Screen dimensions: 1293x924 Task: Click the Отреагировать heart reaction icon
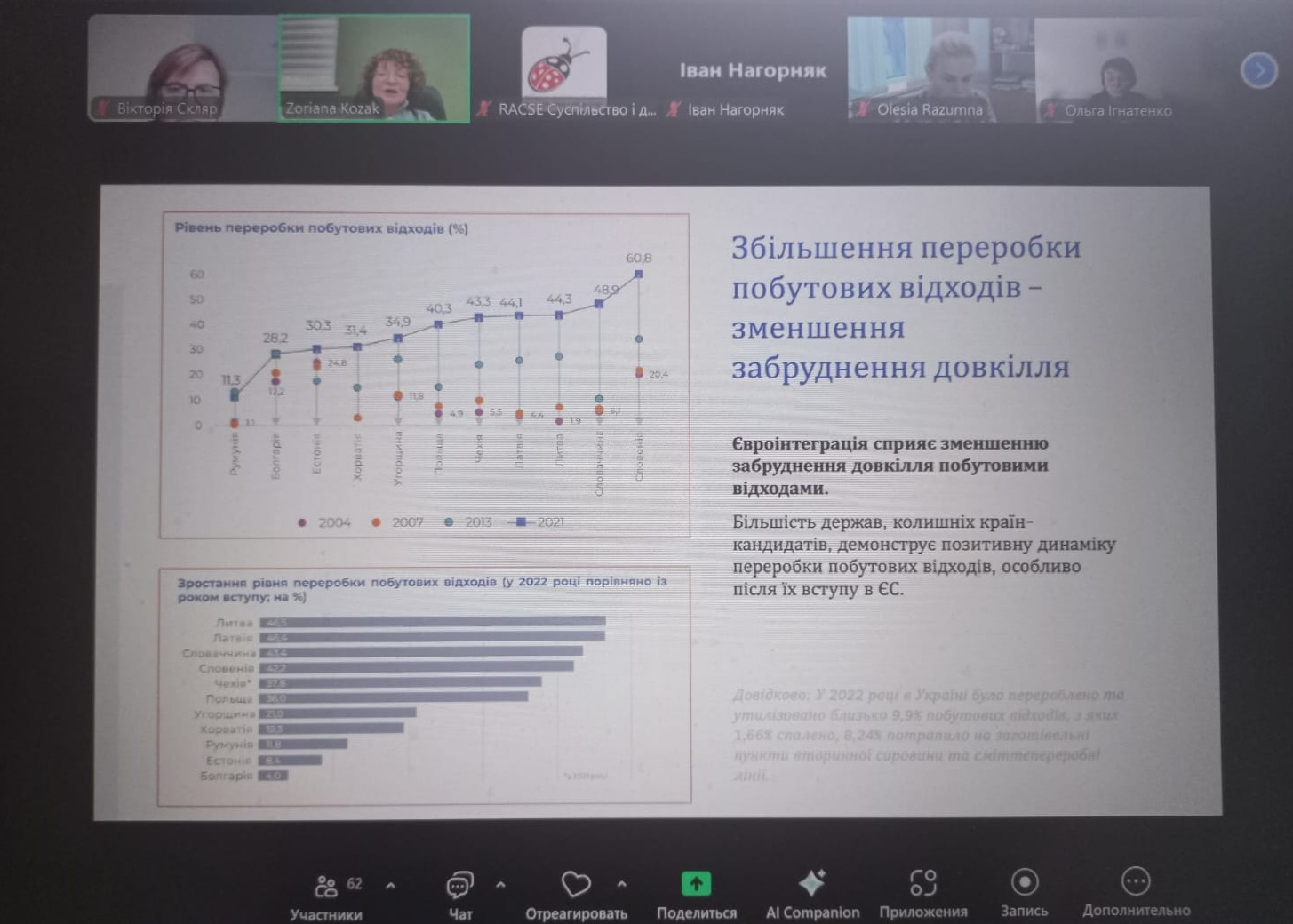click(x=576, y=884)
